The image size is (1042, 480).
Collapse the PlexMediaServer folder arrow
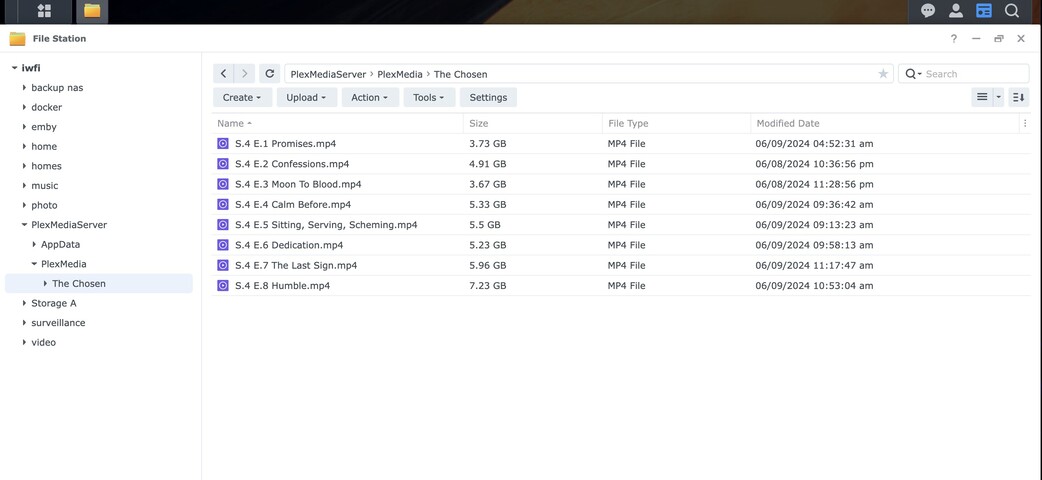click(24, 225)
